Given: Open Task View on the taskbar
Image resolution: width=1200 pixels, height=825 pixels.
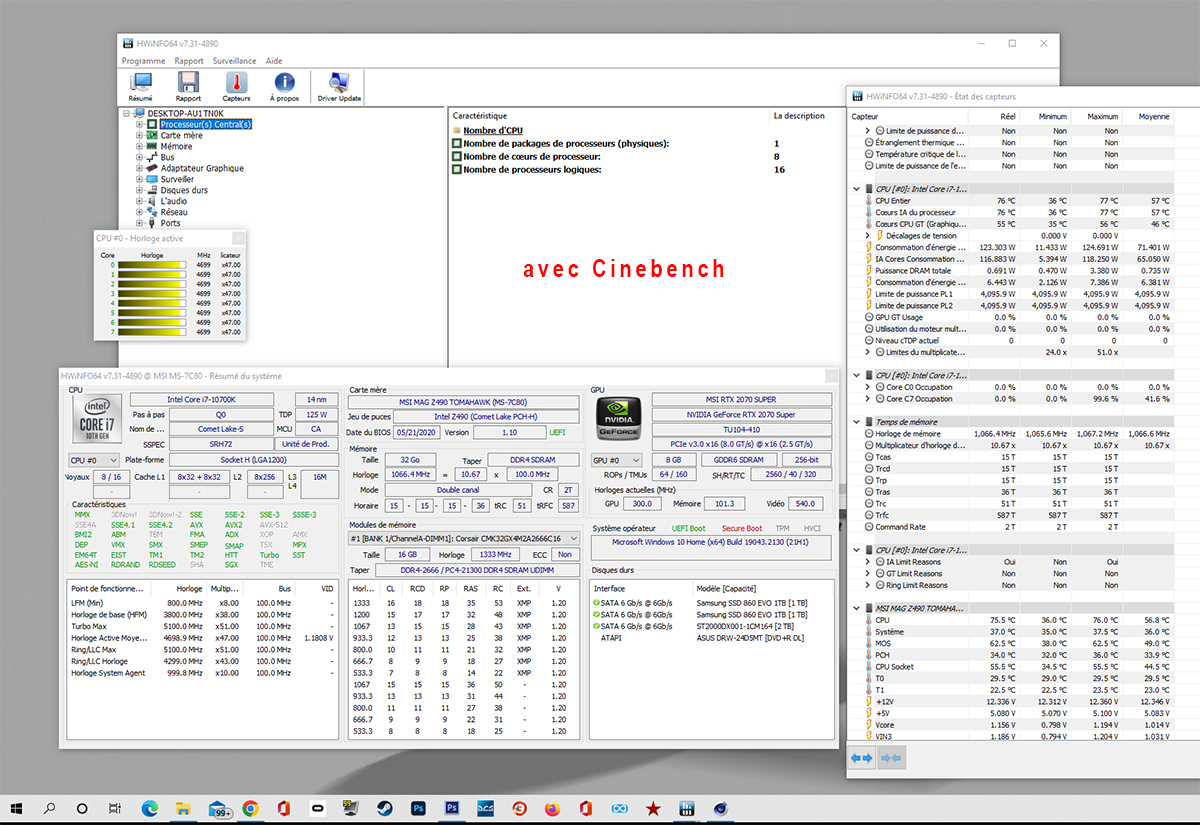Looking at the screenshot, I should (x=115, y=807).
